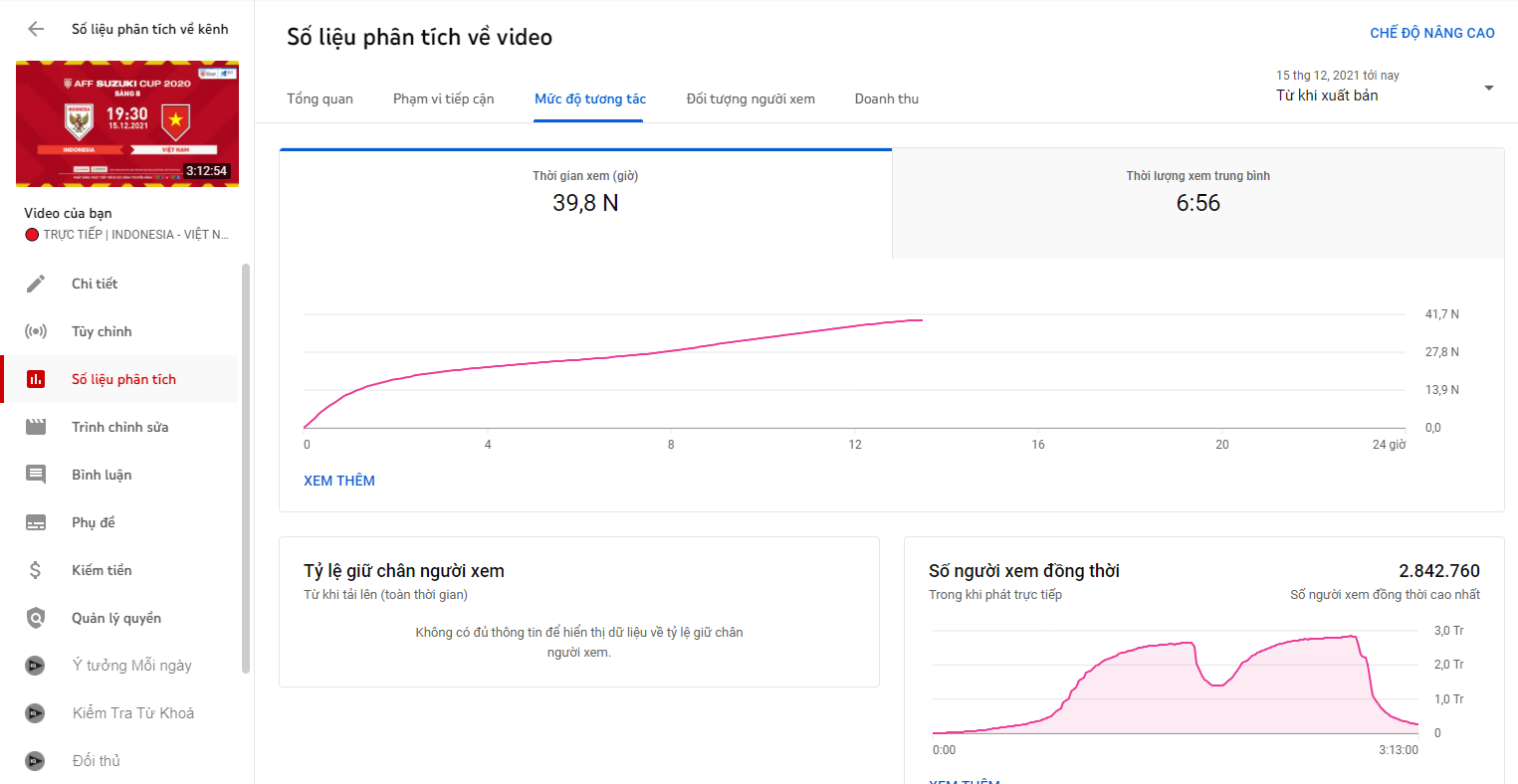This screenshot has height=784, width=1518.
Task: Click the dropdown chevron near the date filter
Action: tap(1489, 88)
